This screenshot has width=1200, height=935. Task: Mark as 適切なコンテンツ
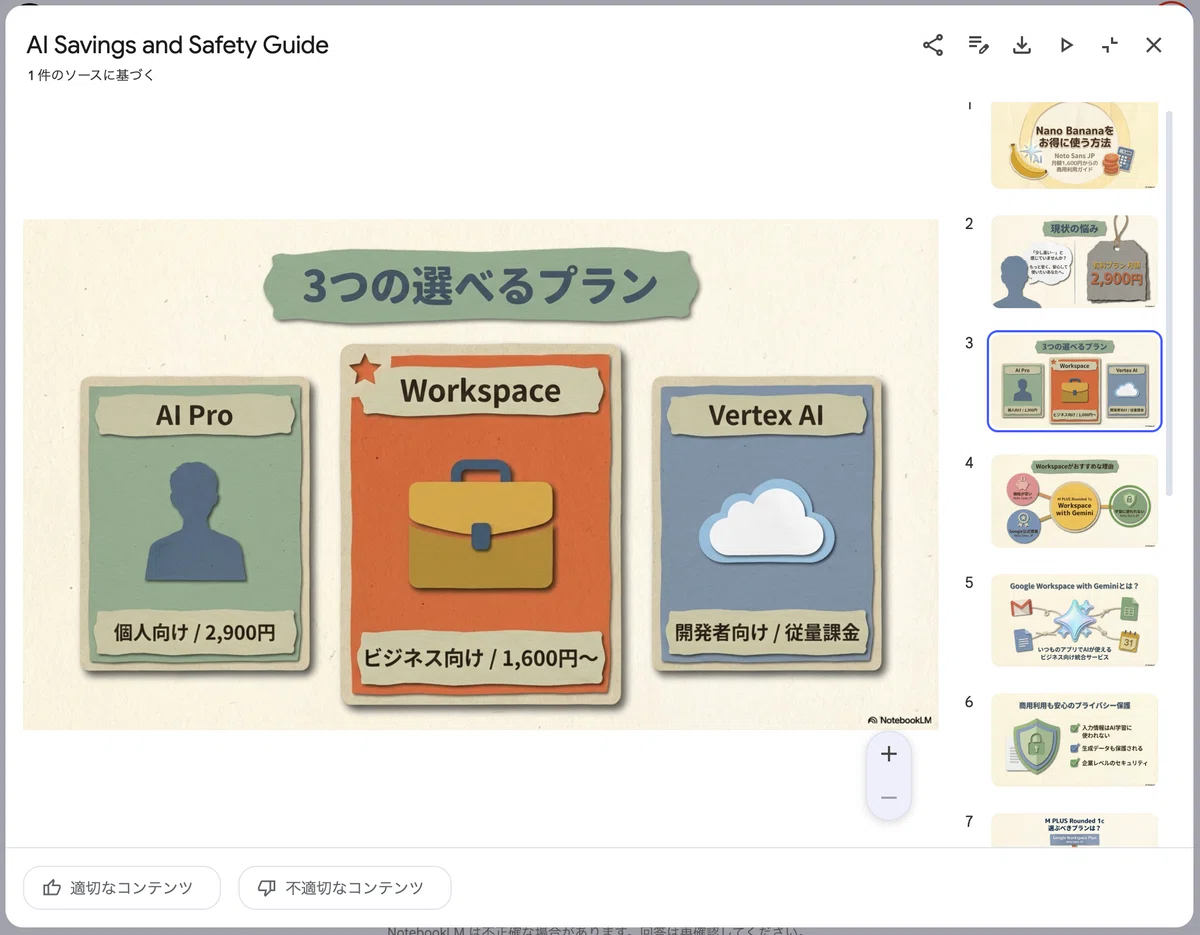[x=122, y=888]
